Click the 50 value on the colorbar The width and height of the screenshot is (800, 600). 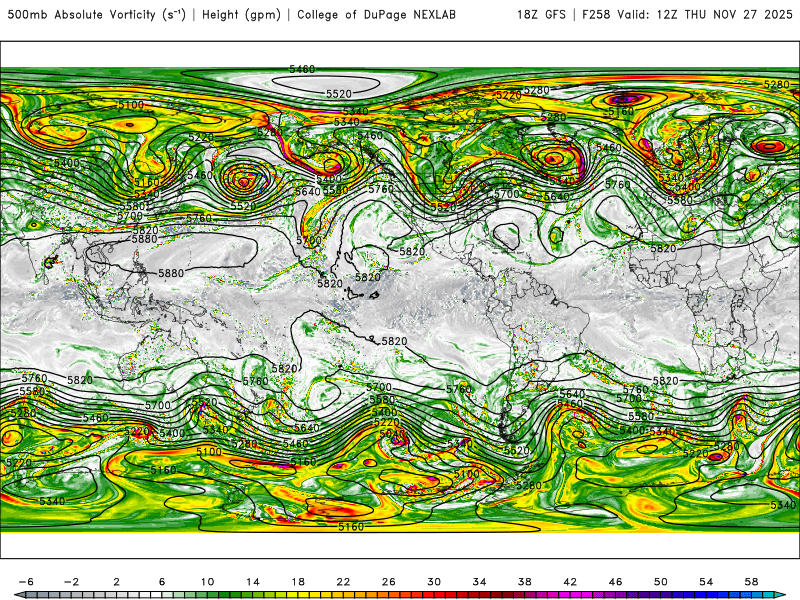(661, 582)
